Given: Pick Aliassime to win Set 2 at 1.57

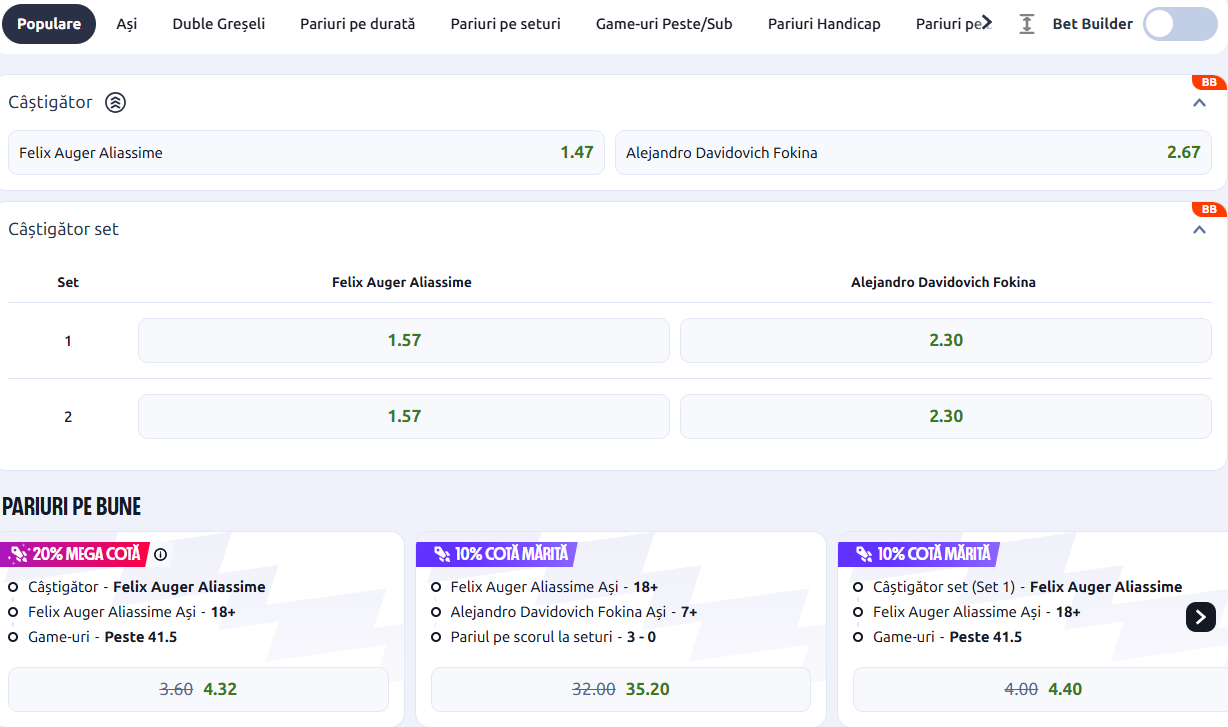Looking at the screenshot, I should point(404,416).
